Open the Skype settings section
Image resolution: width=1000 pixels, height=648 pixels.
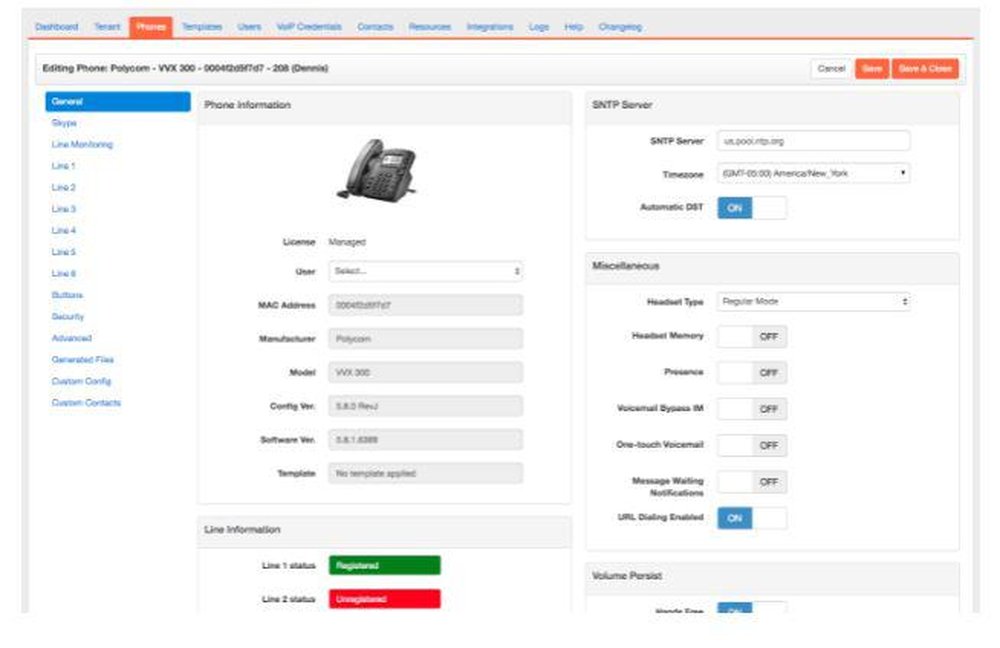[x=64, y=123]
